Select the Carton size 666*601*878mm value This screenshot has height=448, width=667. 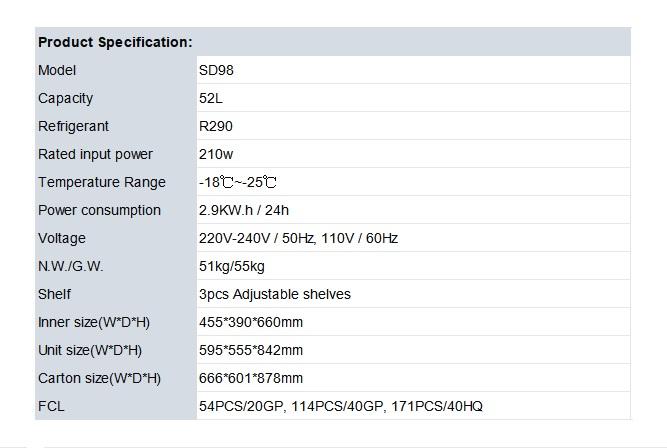251,378
